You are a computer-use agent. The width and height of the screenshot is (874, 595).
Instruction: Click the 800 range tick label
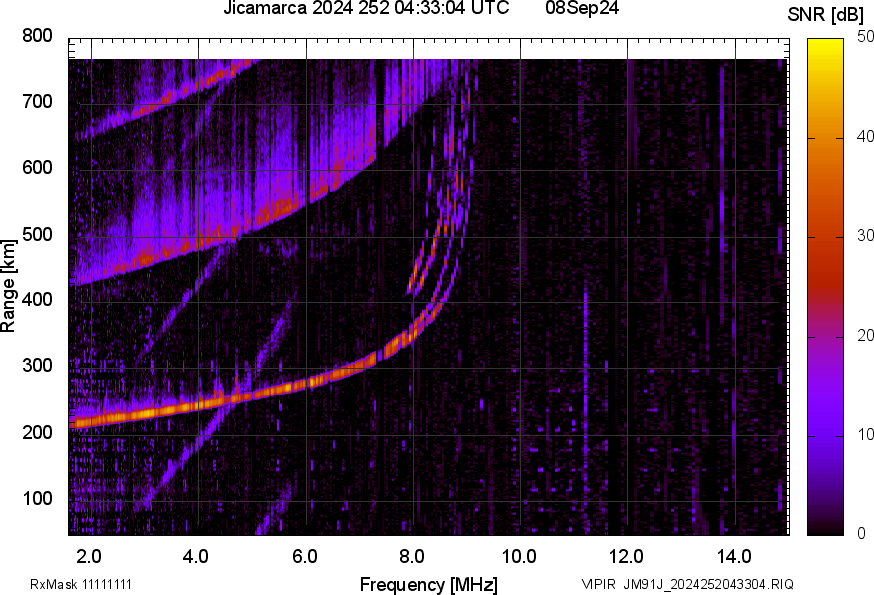click(x=37, y=36)
